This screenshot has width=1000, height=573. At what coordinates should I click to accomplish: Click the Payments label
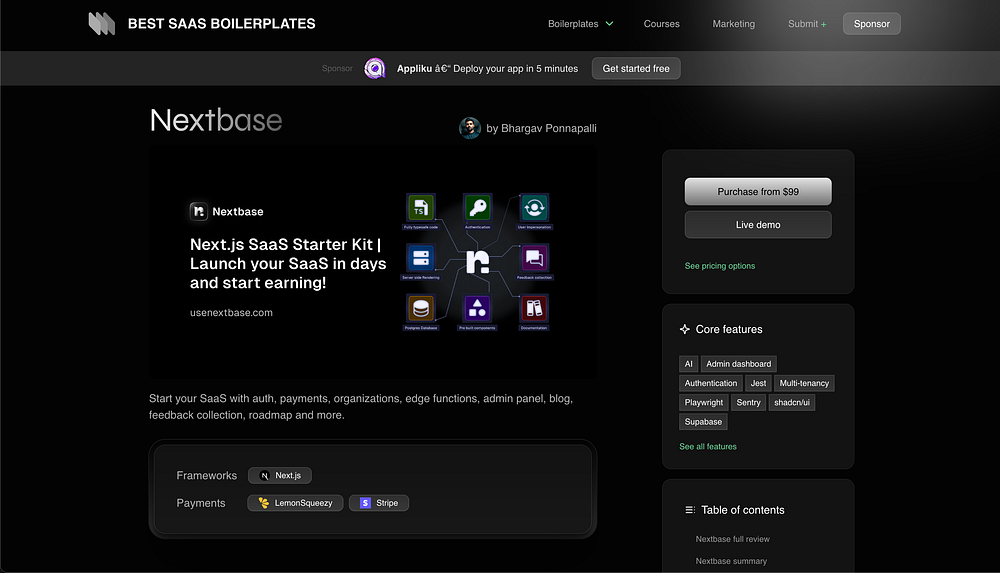(x=201, y=503)
